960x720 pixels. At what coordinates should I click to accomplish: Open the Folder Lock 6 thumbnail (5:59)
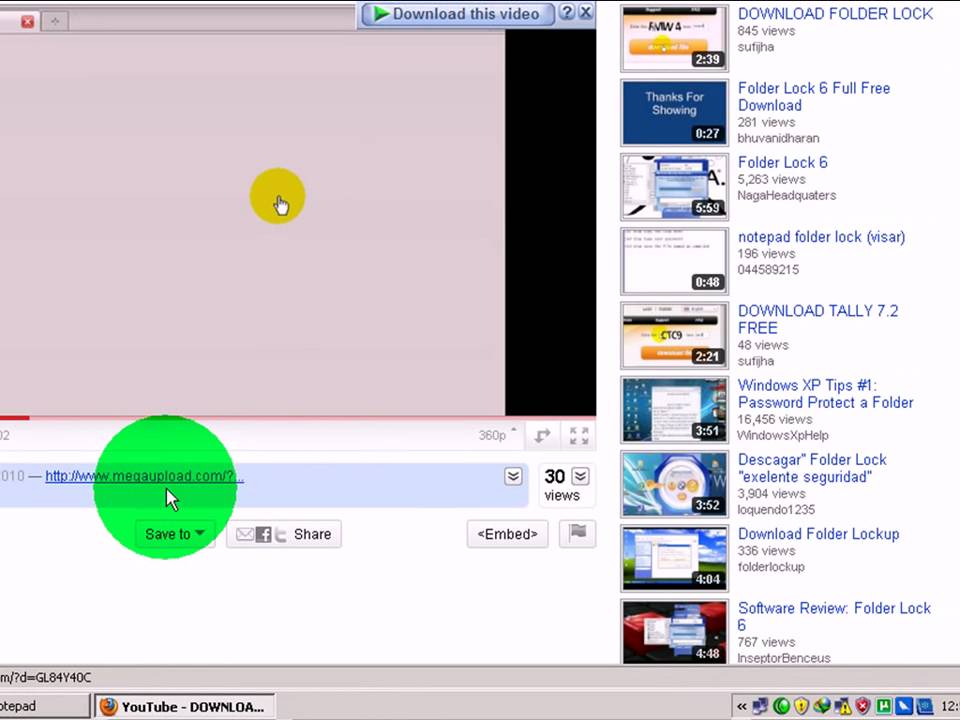pyautogui.click(x=674, y=187)
